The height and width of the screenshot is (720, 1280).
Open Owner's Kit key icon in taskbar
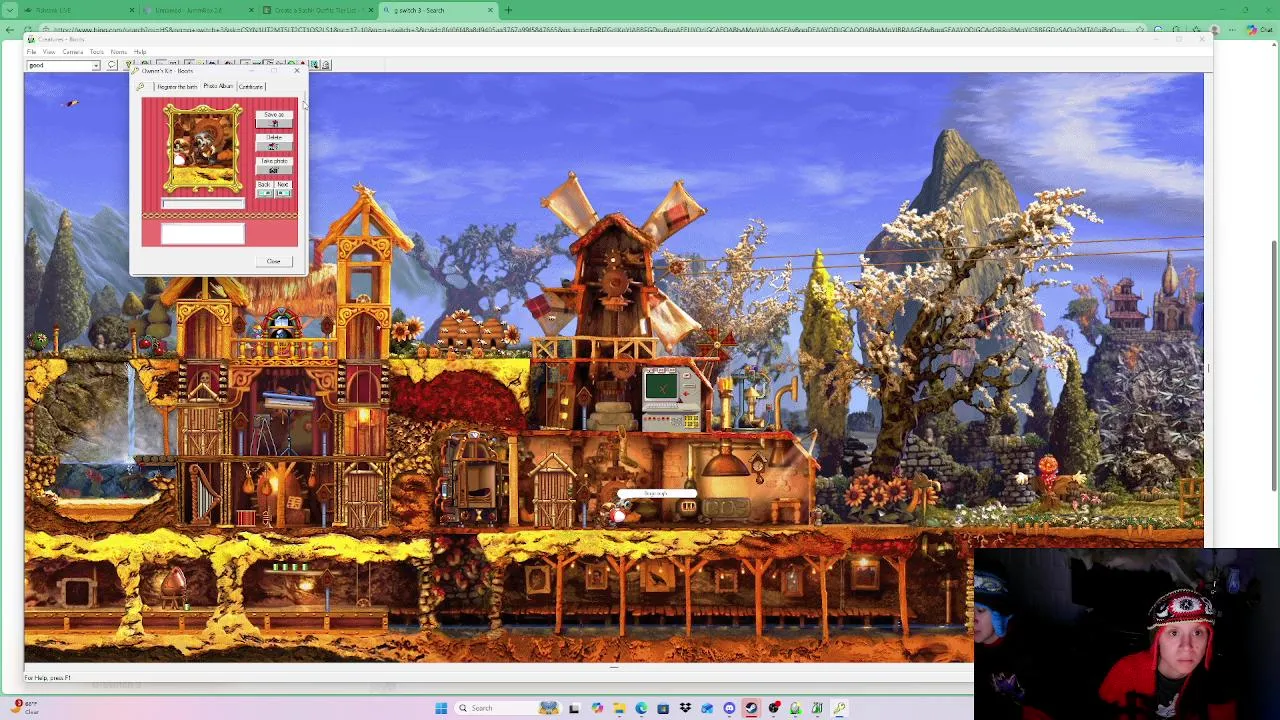click(x=839, y=708)
